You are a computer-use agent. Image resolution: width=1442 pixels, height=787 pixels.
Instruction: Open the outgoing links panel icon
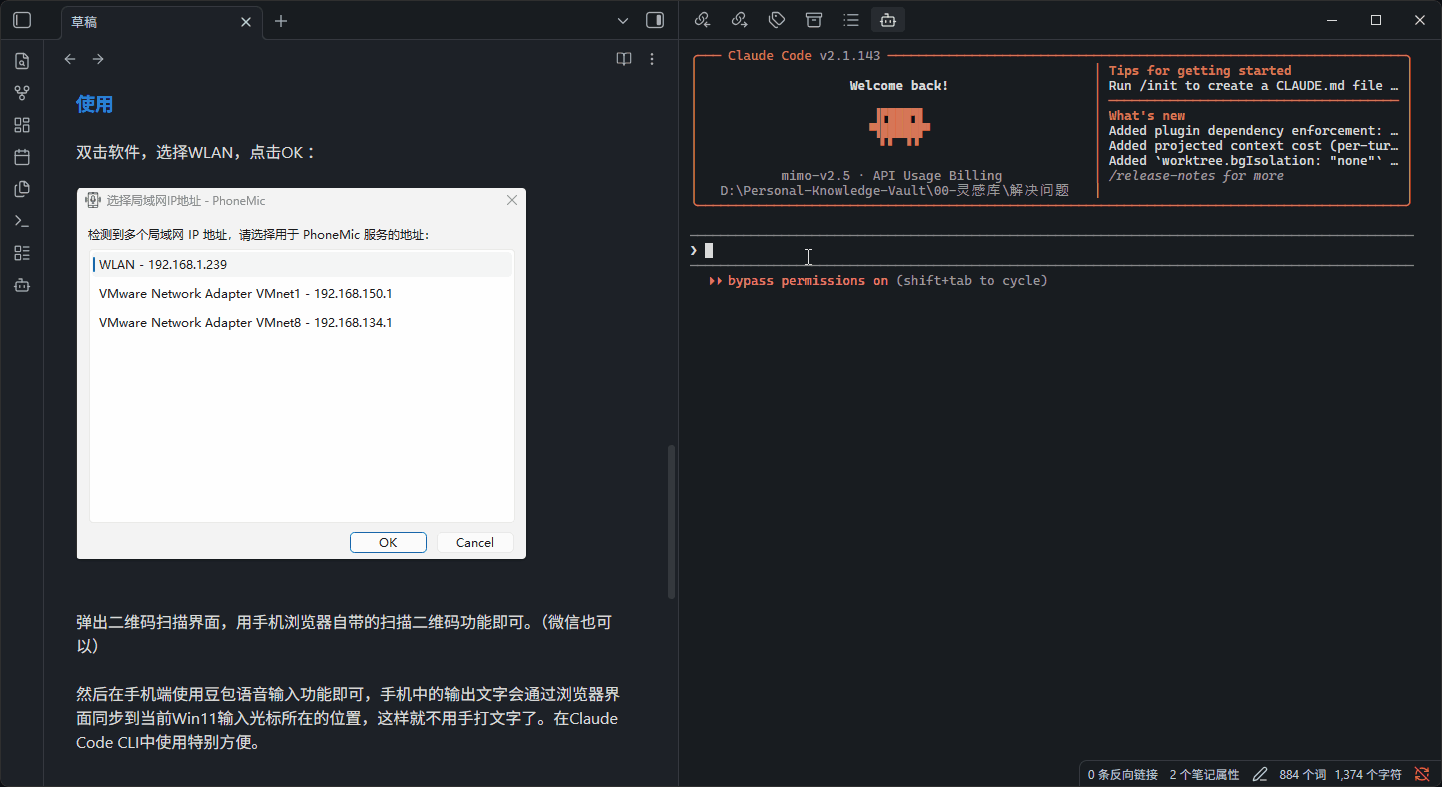tap(739, 19)
